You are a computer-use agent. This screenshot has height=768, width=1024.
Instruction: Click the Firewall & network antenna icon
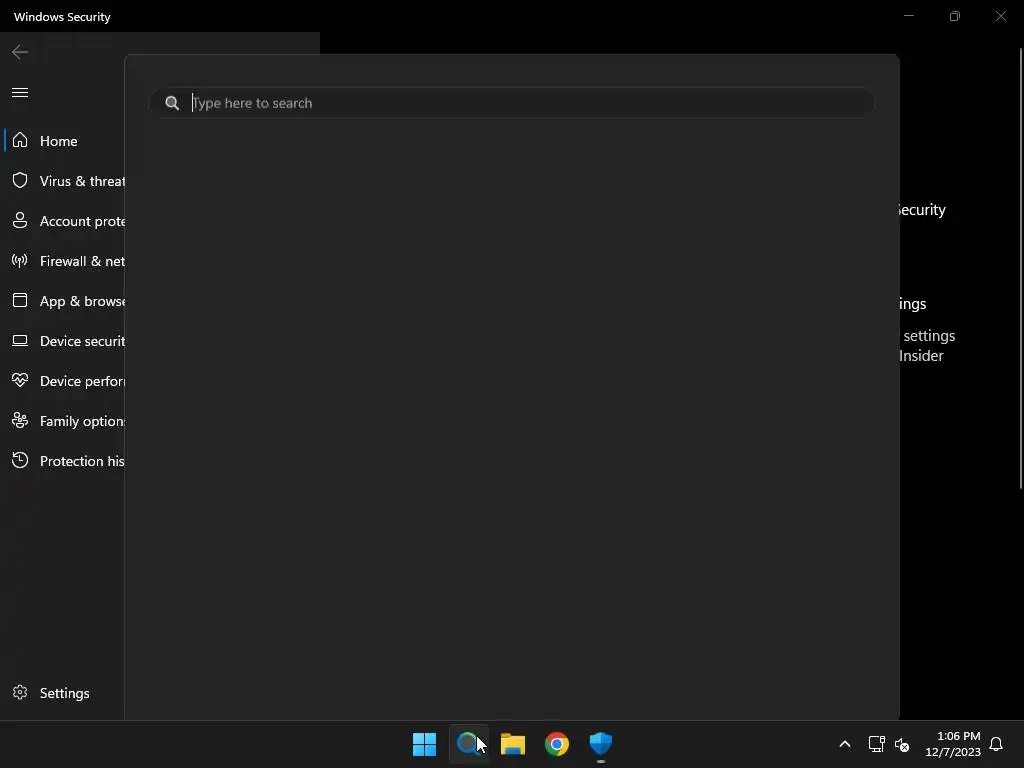20,261
